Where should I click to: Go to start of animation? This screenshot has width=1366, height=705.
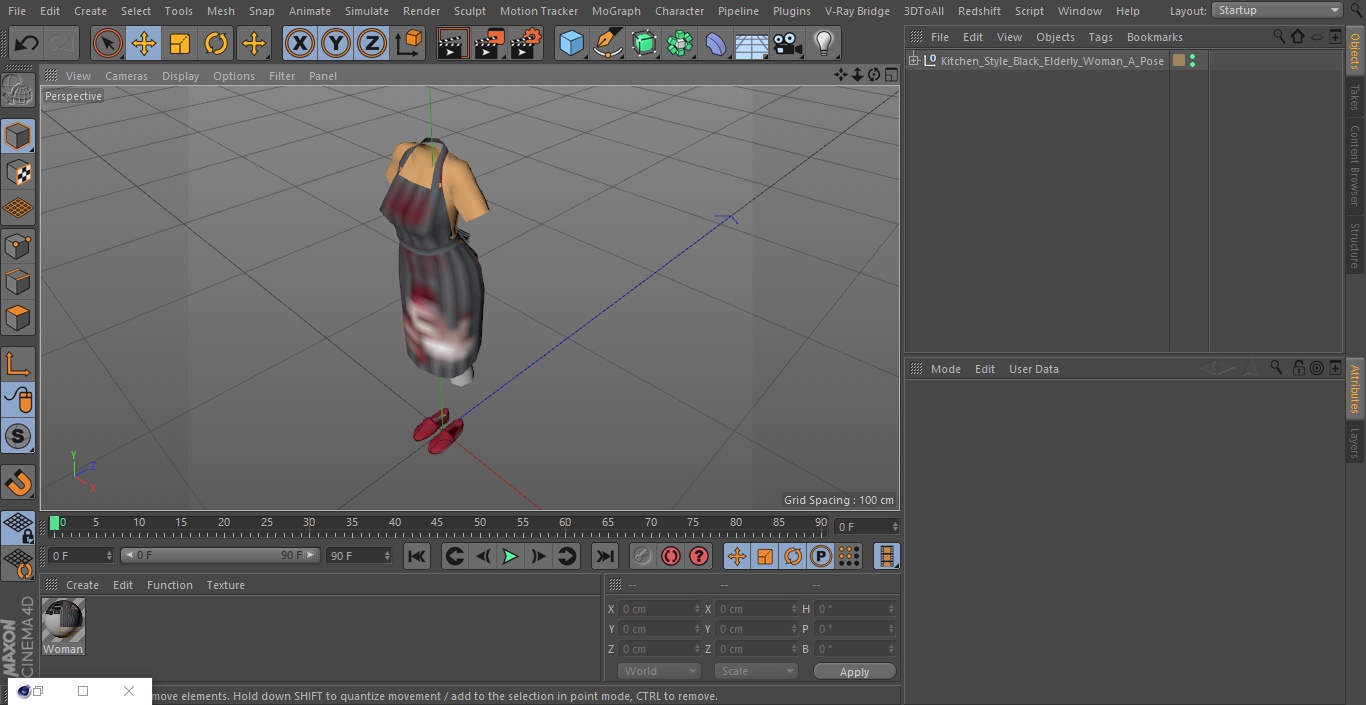click(417, 556)
